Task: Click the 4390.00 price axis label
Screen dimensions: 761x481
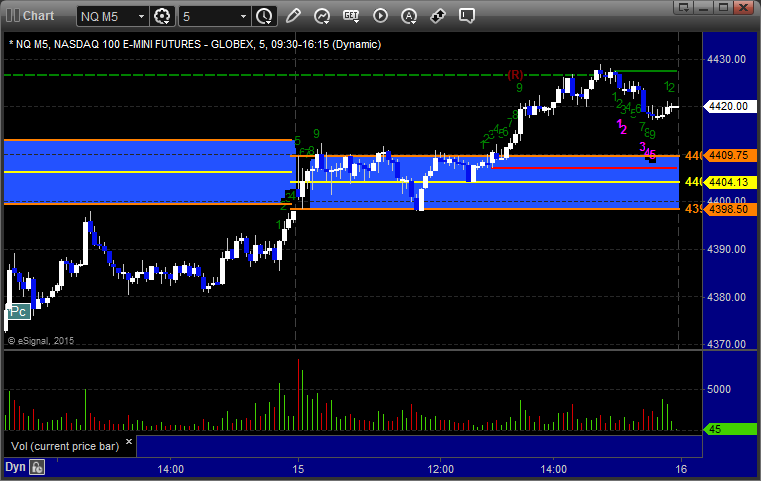Action: 727,249
